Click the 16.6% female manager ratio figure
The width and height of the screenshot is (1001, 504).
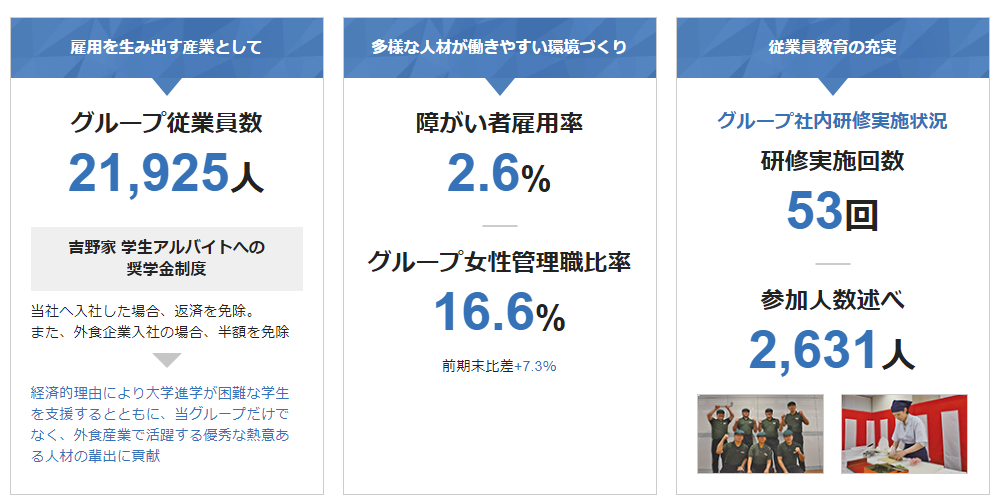499,313
